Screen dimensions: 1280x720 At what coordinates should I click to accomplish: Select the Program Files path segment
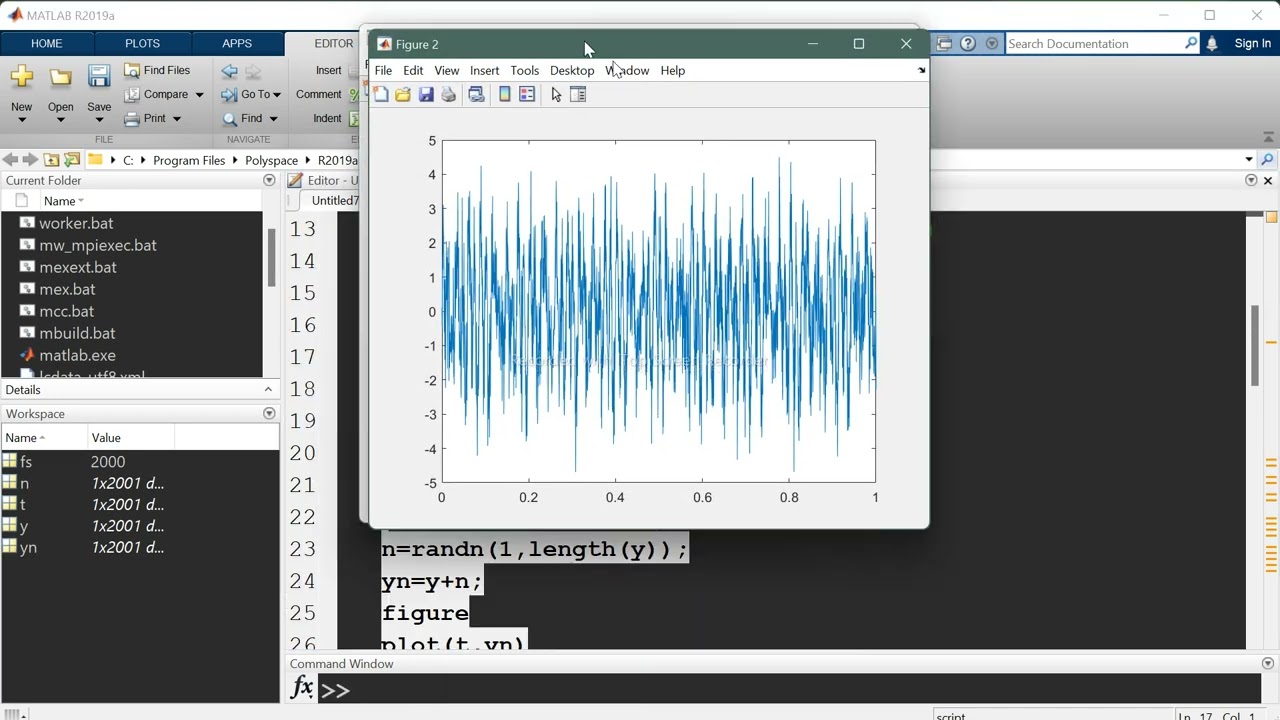[x=189, y=160]
